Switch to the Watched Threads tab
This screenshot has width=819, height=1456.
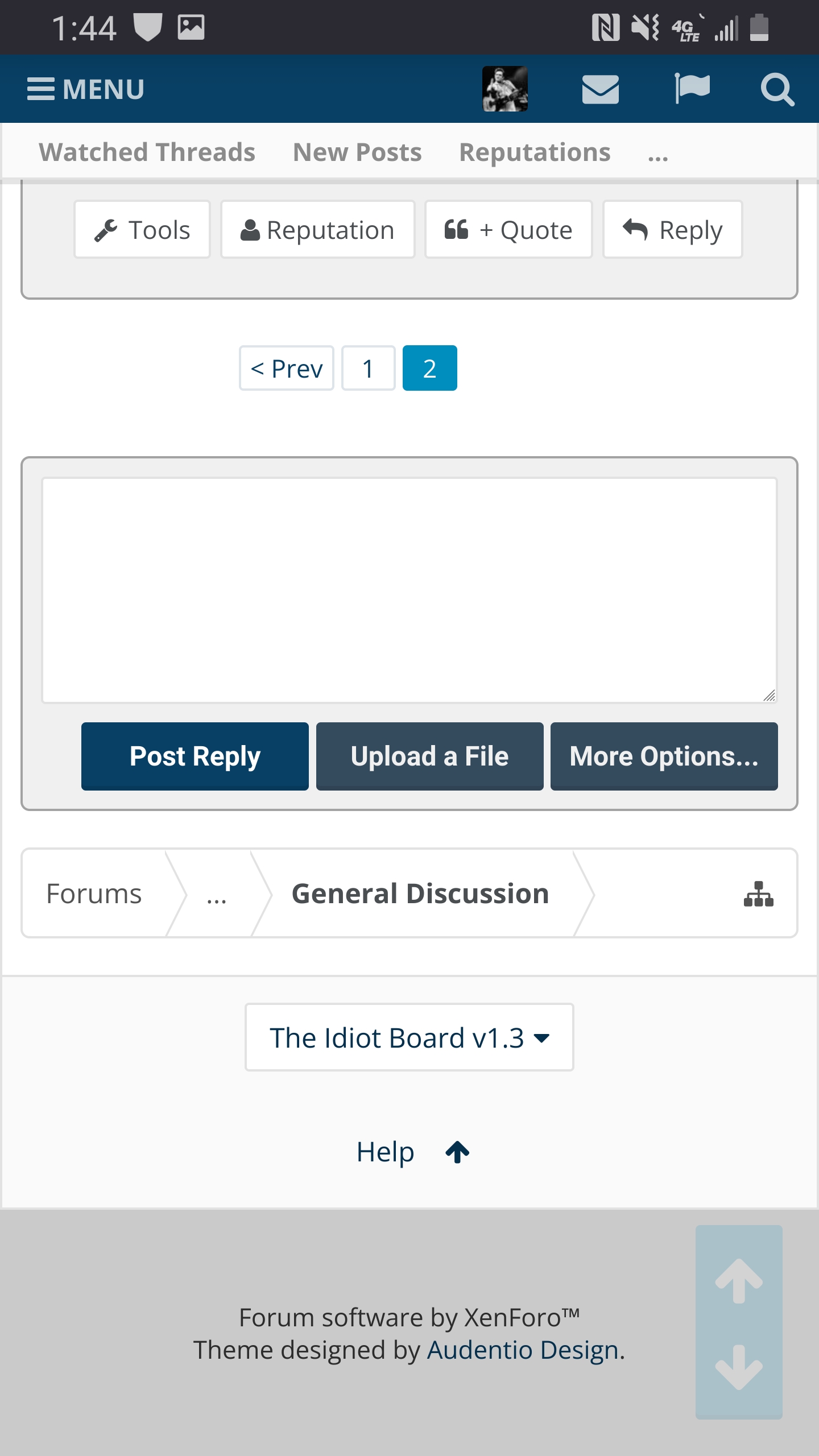[x=147, y=152]
